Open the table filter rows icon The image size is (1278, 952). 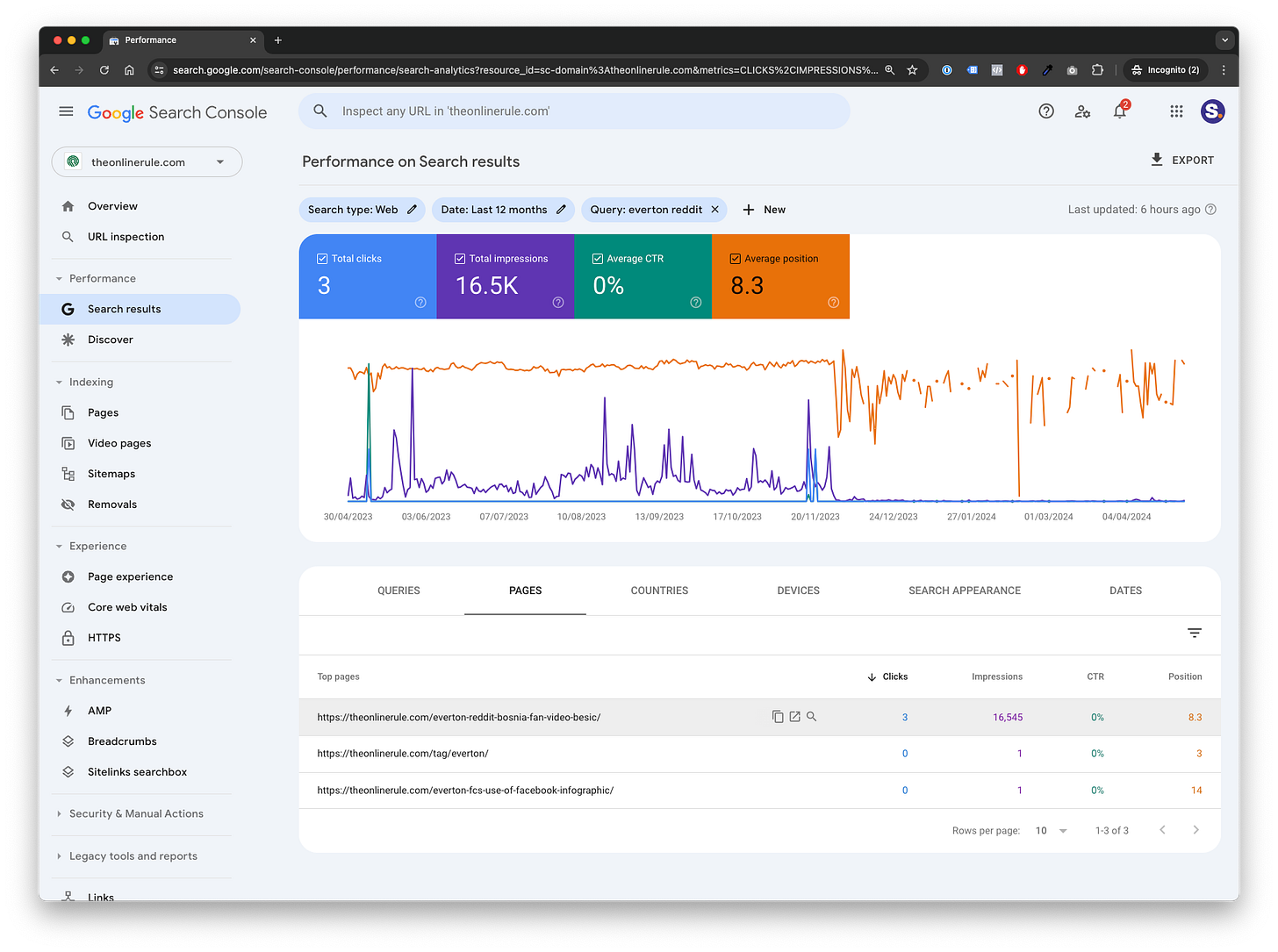[x=1195, y=633]
